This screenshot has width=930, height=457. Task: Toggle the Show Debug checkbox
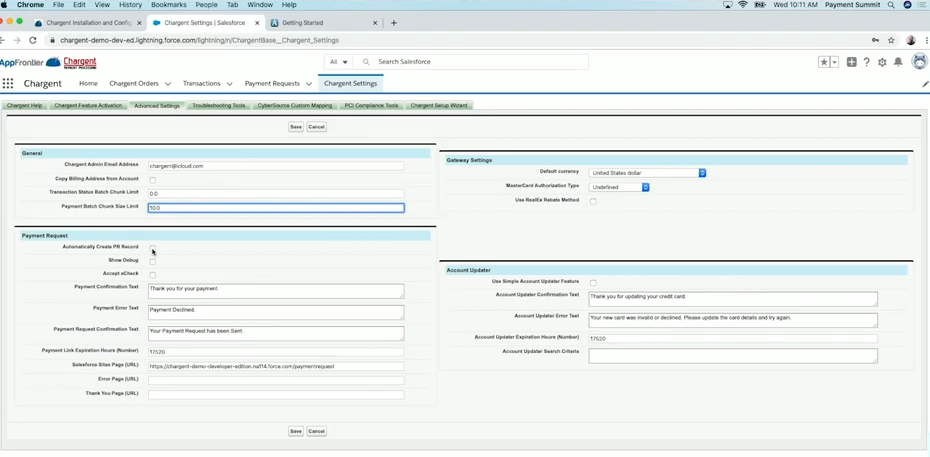point(152,261)
